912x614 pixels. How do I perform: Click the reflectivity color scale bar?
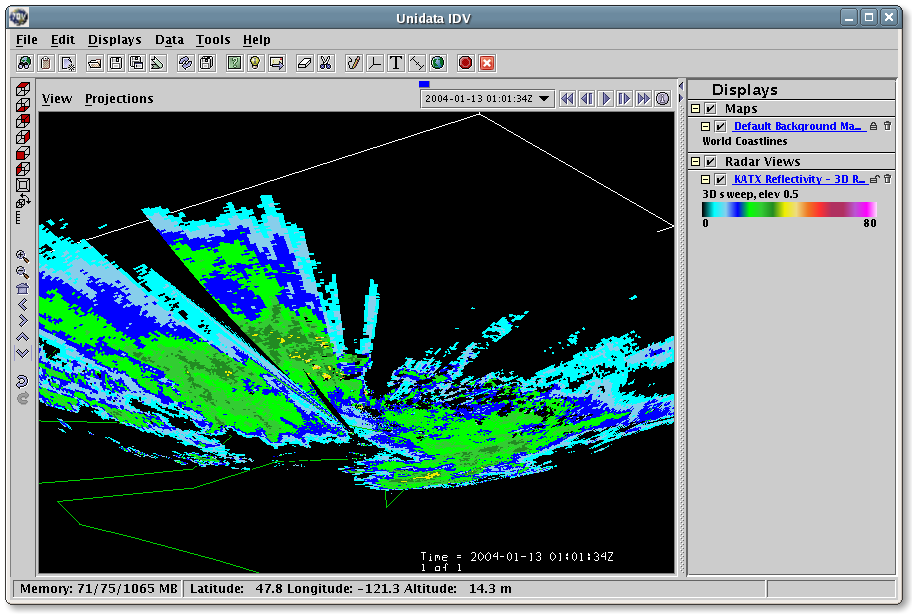point(789,209)
